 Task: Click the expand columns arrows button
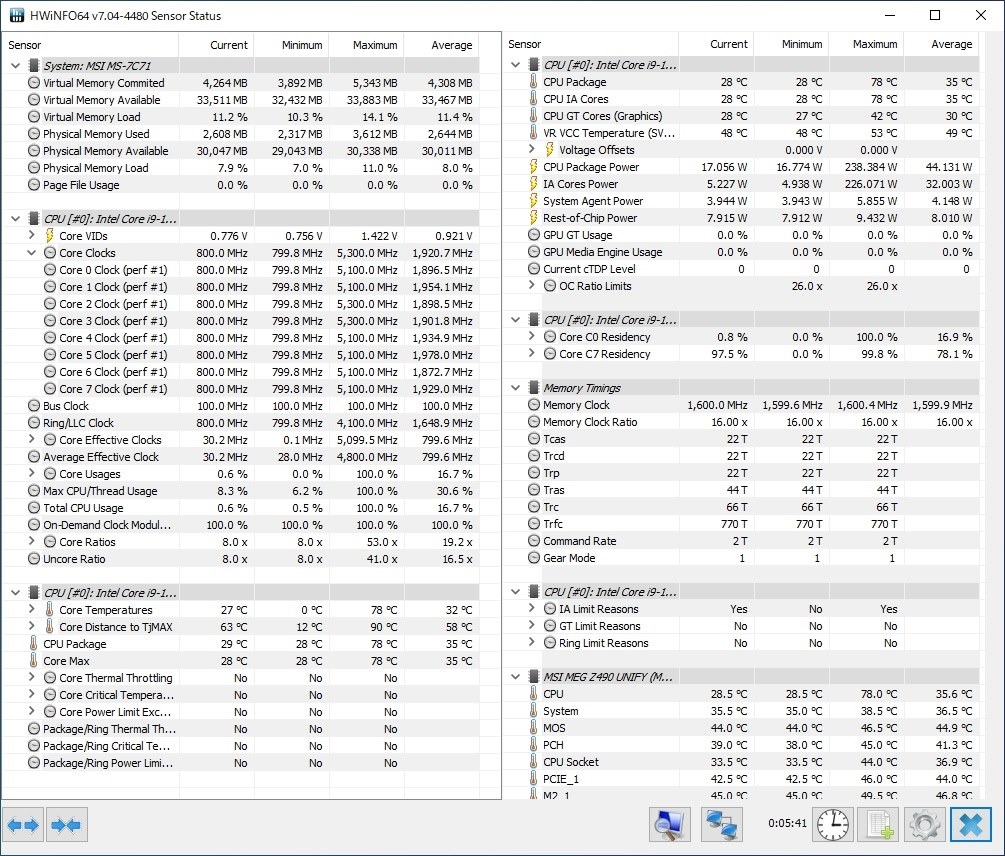pos(23,825)
